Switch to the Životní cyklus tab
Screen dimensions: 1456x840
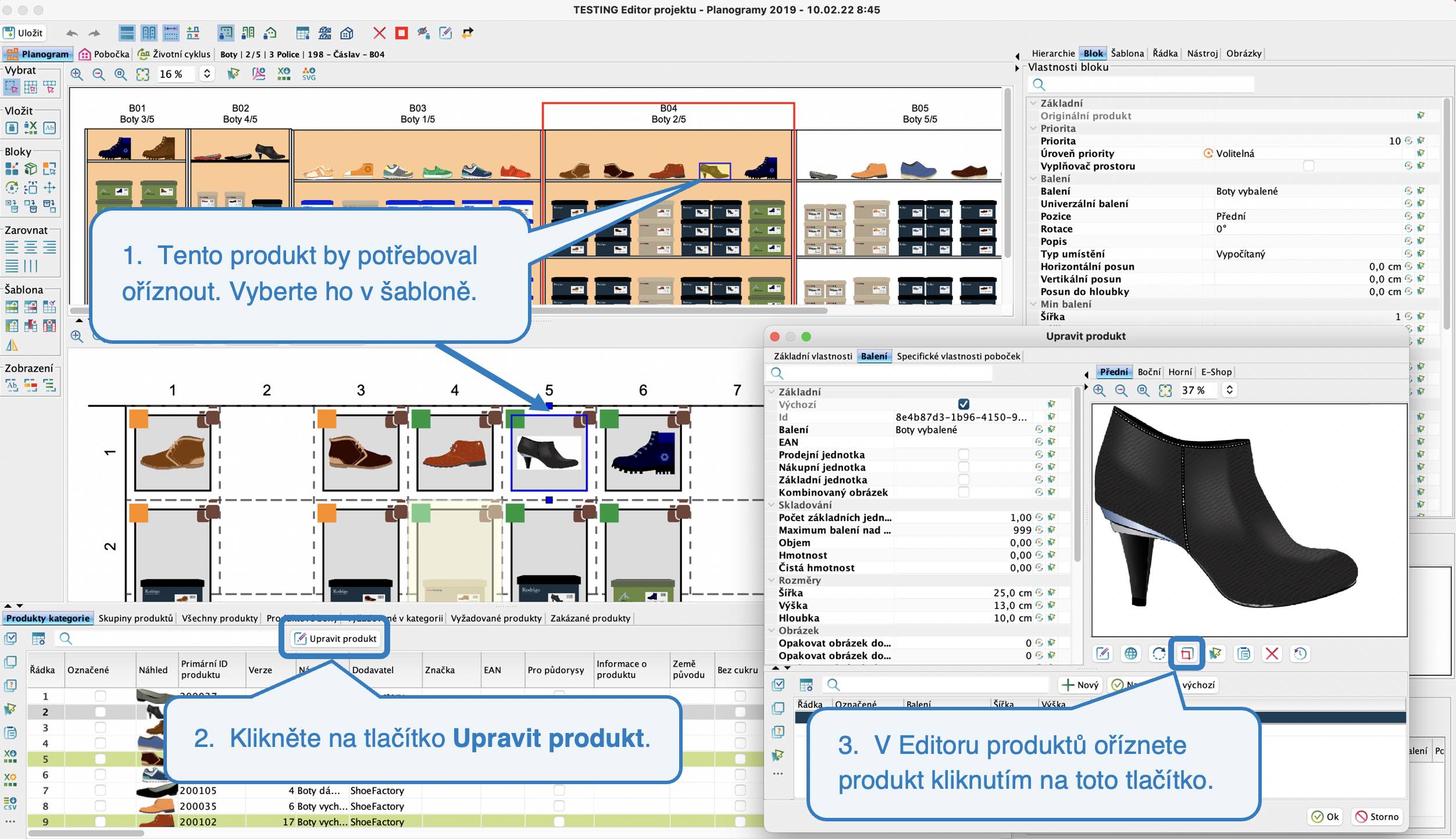click(174, 54)
